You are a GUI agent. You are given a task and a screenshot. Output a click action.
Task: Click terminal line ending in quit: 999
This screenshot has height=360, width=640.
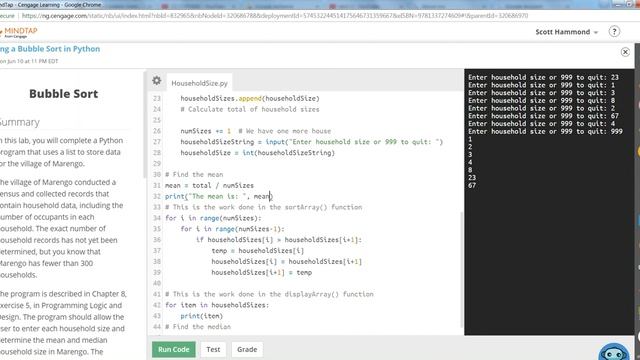(x=545, y=131)
